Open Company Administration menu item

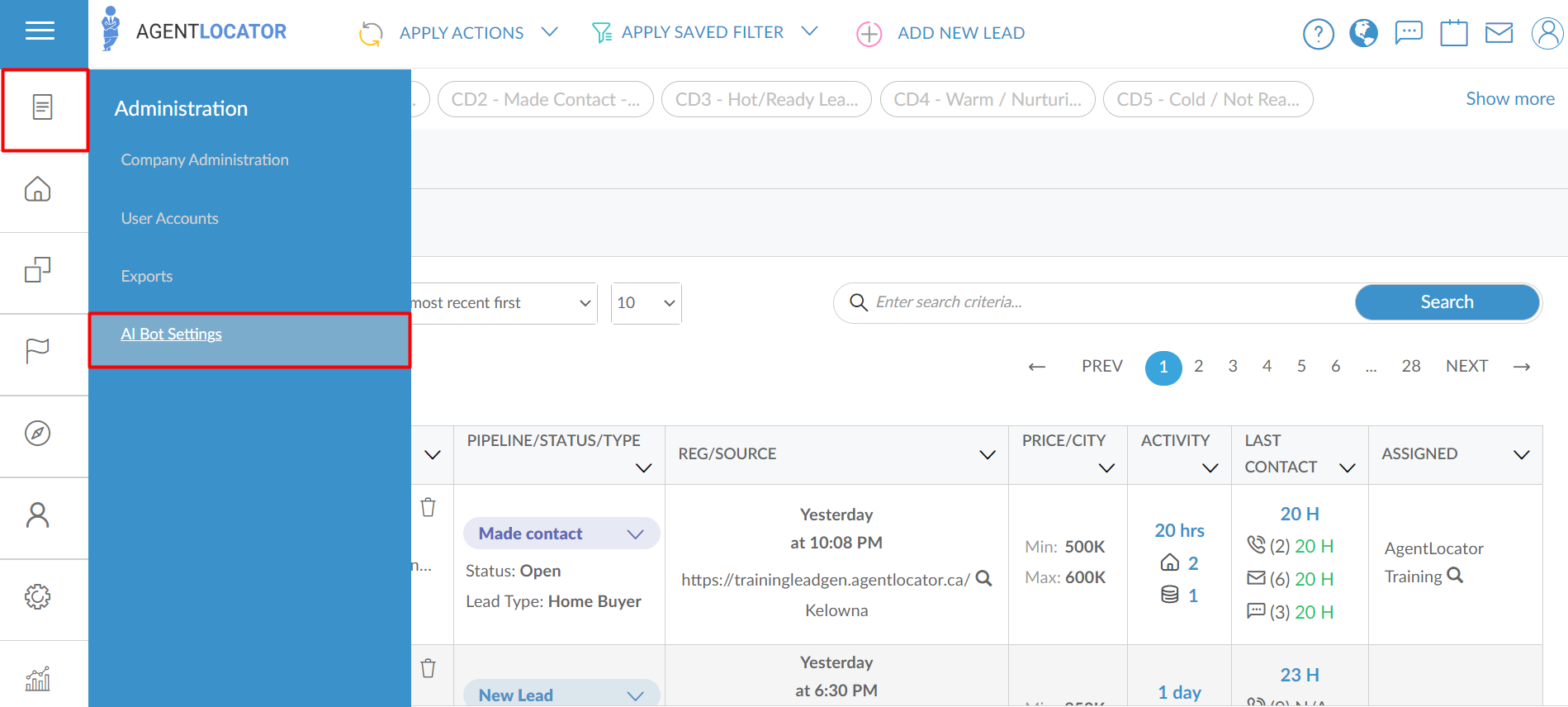click(205, 160)
